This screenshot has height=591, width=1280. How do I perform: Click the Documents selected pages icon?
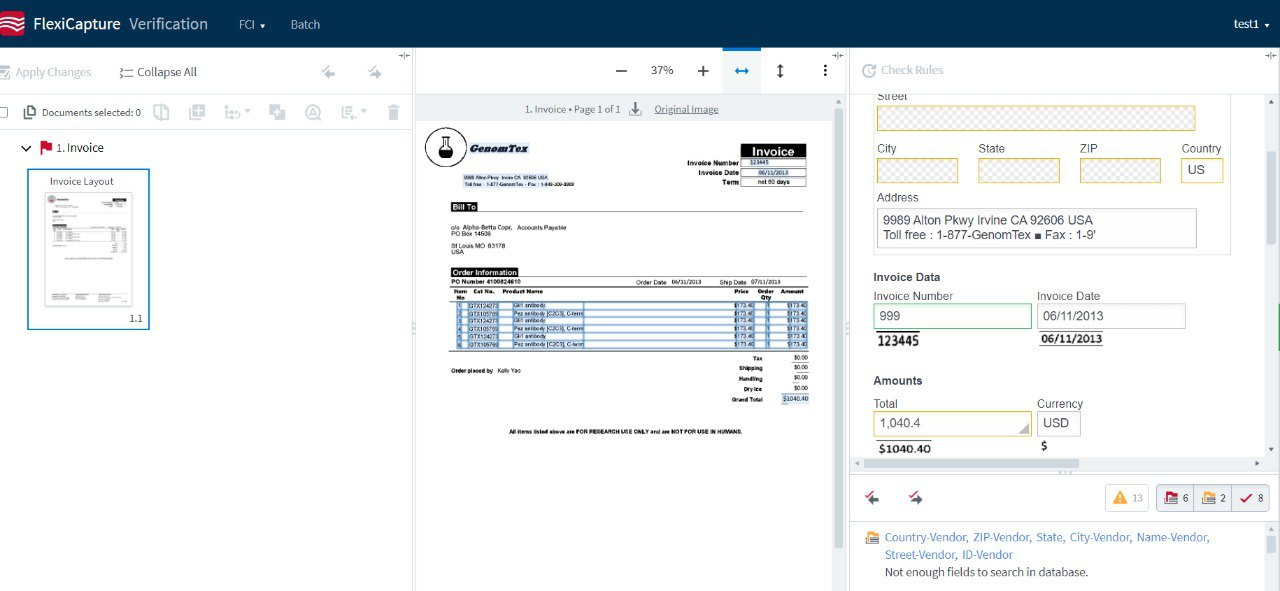click(29, 112)
